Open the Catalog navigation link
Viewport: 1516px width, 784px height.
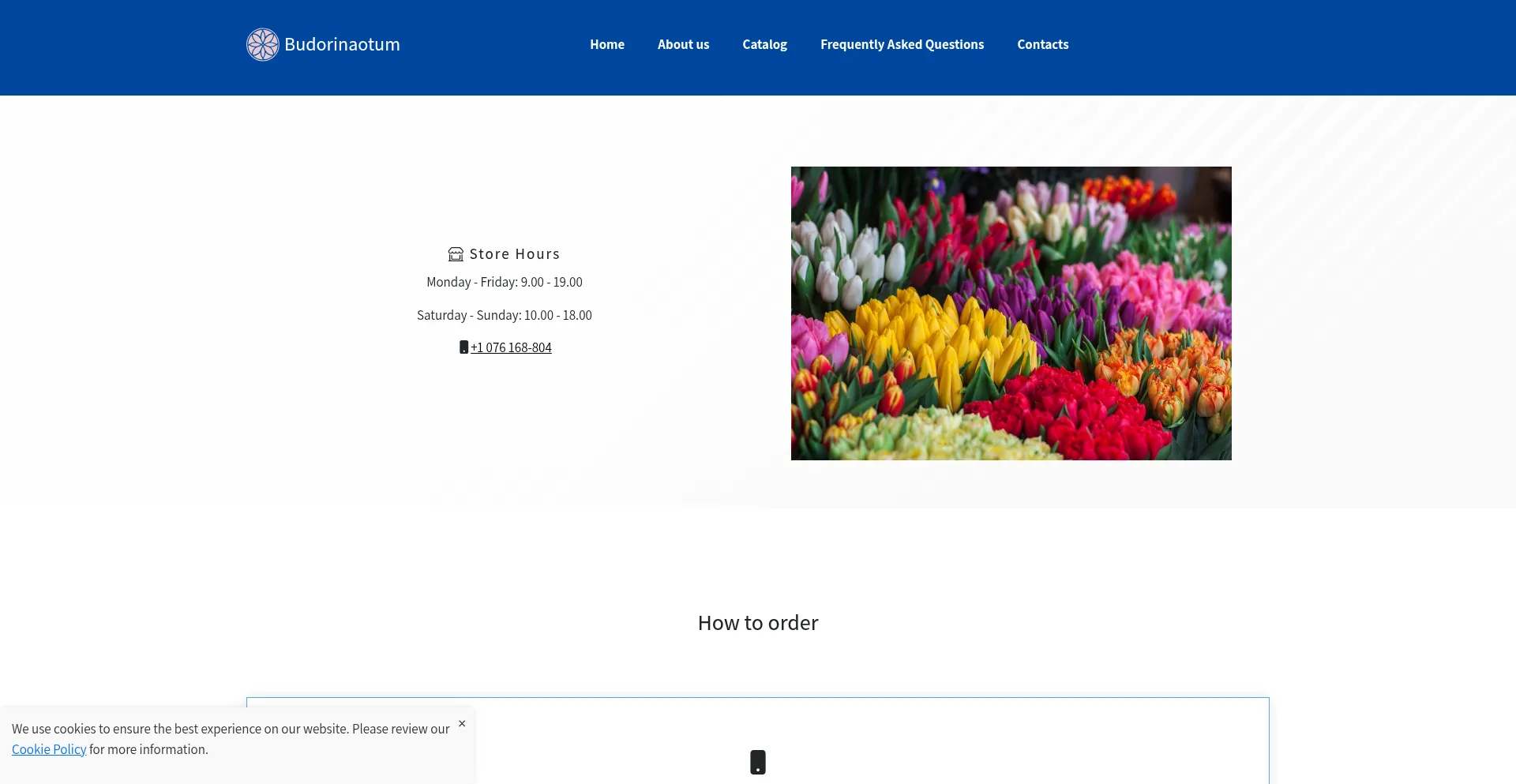(764, 45)
